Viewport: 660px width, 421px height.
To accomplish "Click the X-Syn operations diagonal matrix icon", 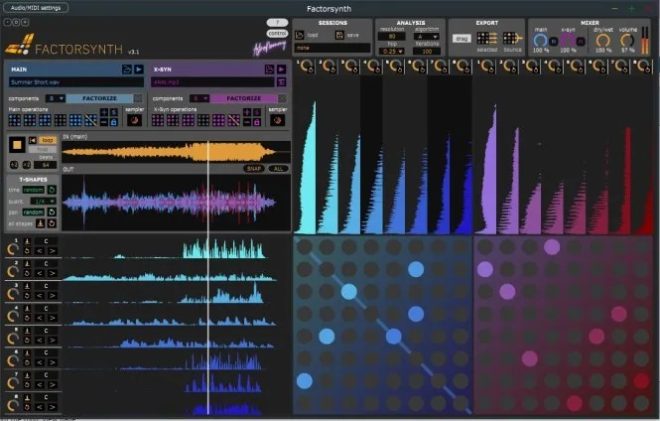I will click(234, 120).
